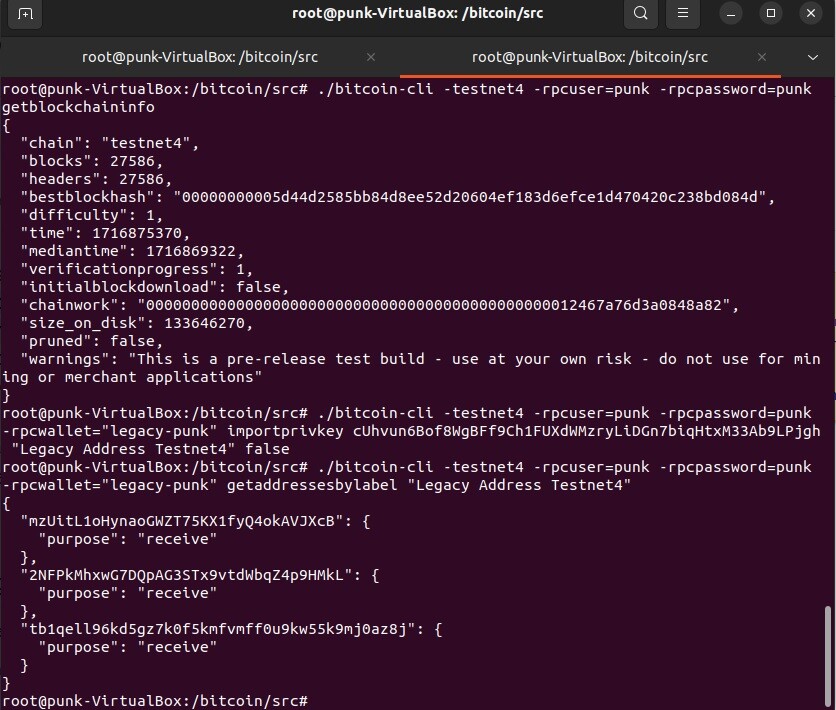Click the "warnings" pre-release test build text
Screen dimensions: 836x710
[411, 368]
